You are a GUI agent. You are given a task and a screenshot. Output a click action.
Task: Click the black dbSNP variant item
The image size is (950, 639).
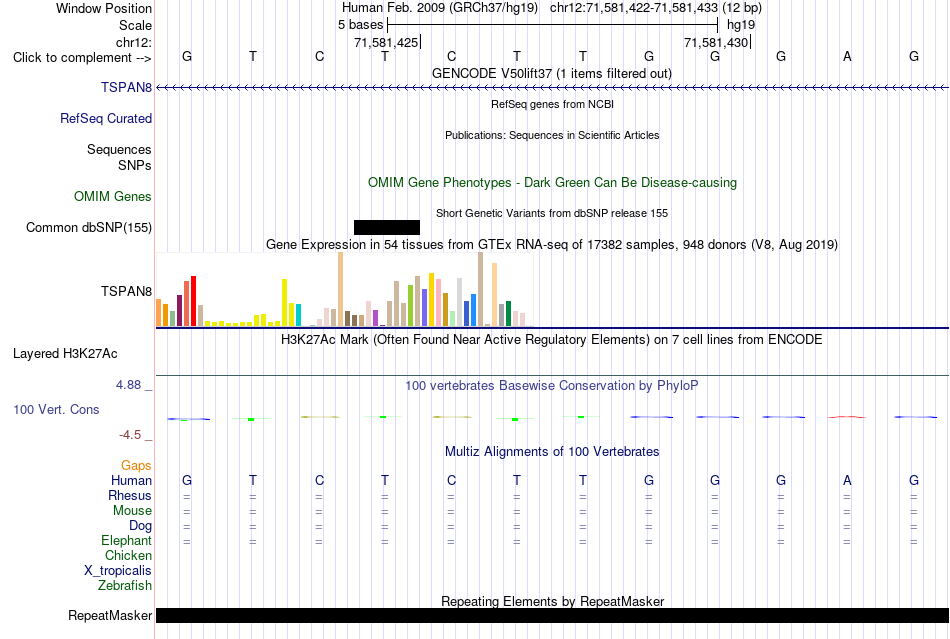(387, 227)
